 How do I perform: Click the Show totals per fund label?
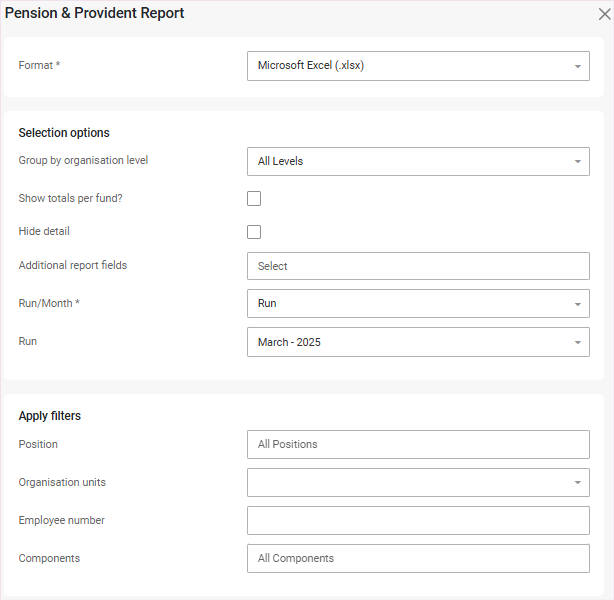click(70, 198)
